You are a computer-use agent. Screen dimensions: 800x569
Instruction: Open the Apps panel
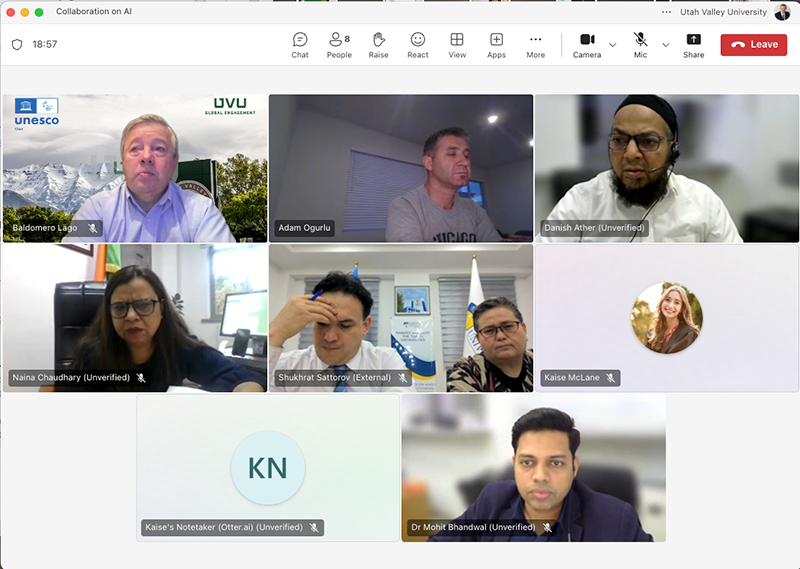tap(496, 44)
